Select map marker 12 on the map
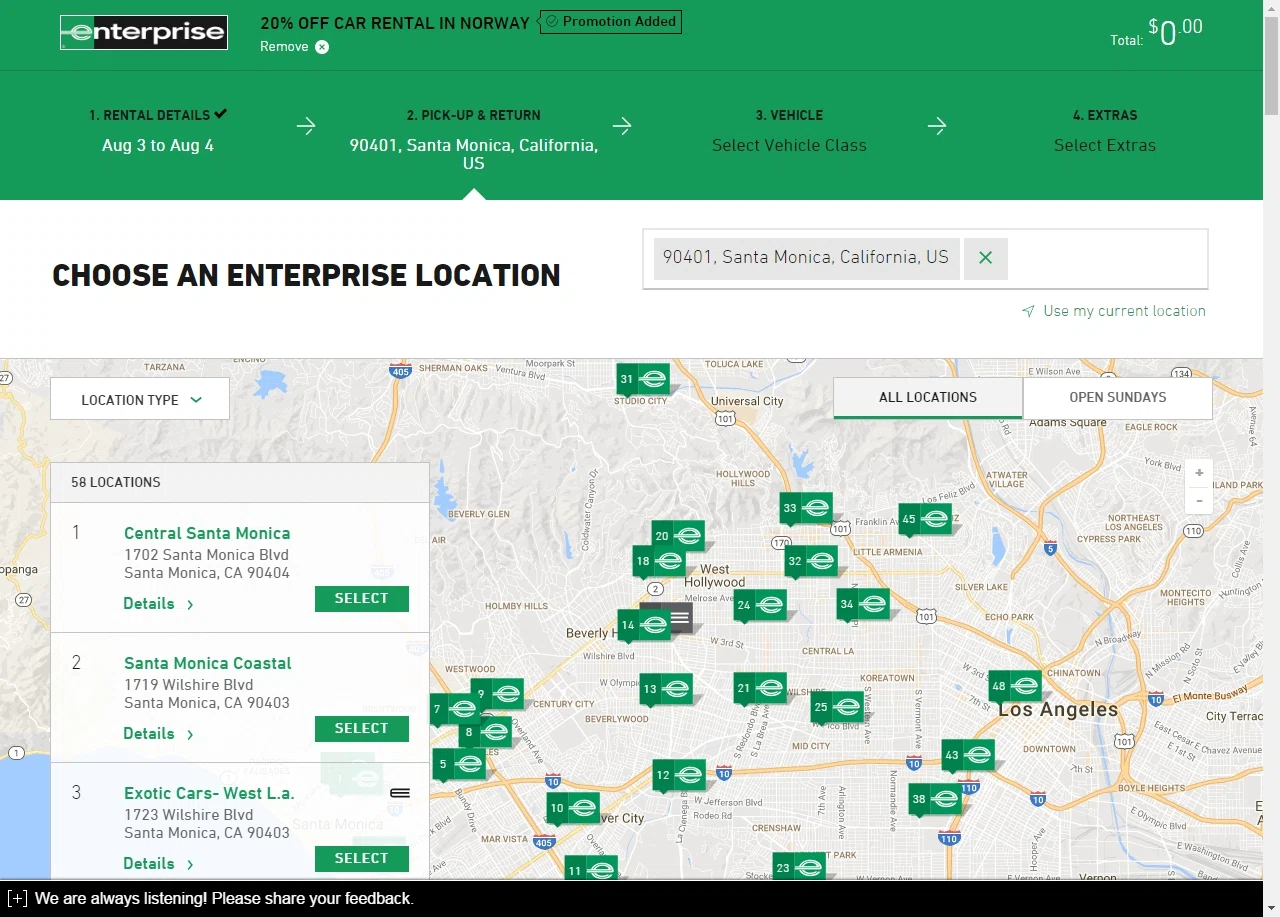 coord(679,775)
